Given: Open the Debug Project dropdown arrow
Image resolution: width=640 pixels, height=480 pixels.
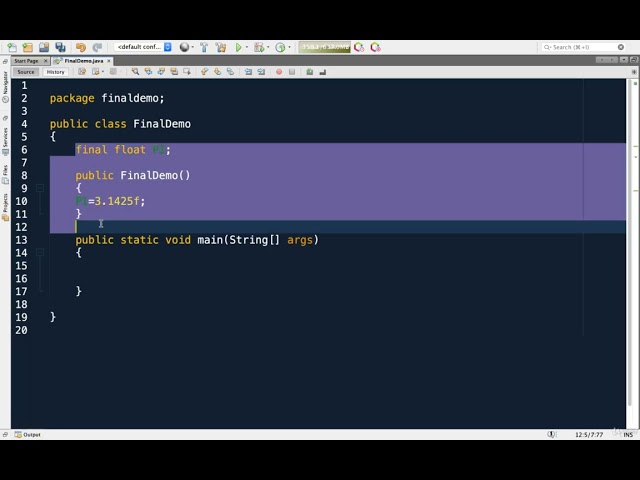Looking at the screenshot, I should click(268, 47).
